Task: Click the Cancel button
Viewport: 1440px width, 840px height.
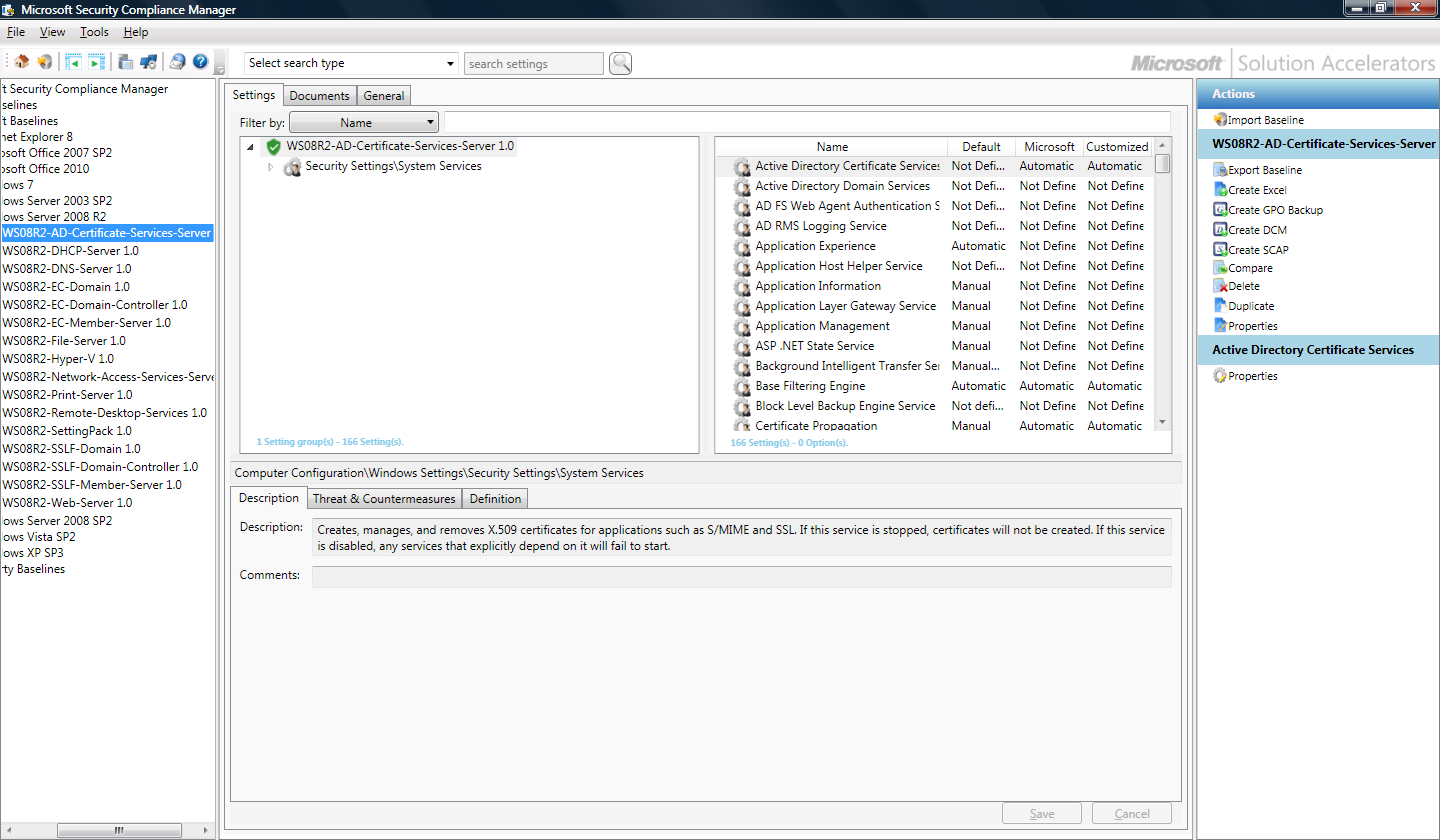Action: pos(1132,814)
